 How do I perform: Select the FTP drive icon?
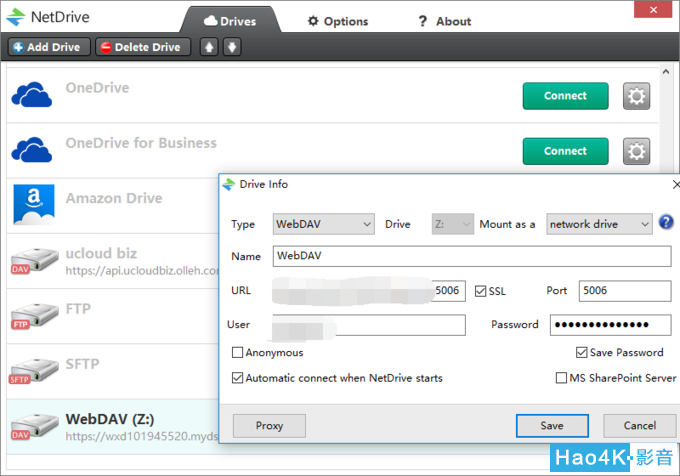[34, 316]
